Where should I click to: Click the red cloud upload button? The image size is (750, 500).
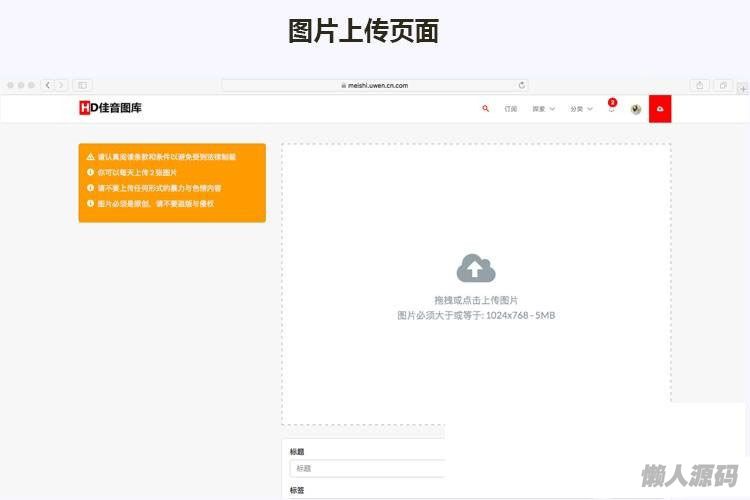[x=660, y=108]
